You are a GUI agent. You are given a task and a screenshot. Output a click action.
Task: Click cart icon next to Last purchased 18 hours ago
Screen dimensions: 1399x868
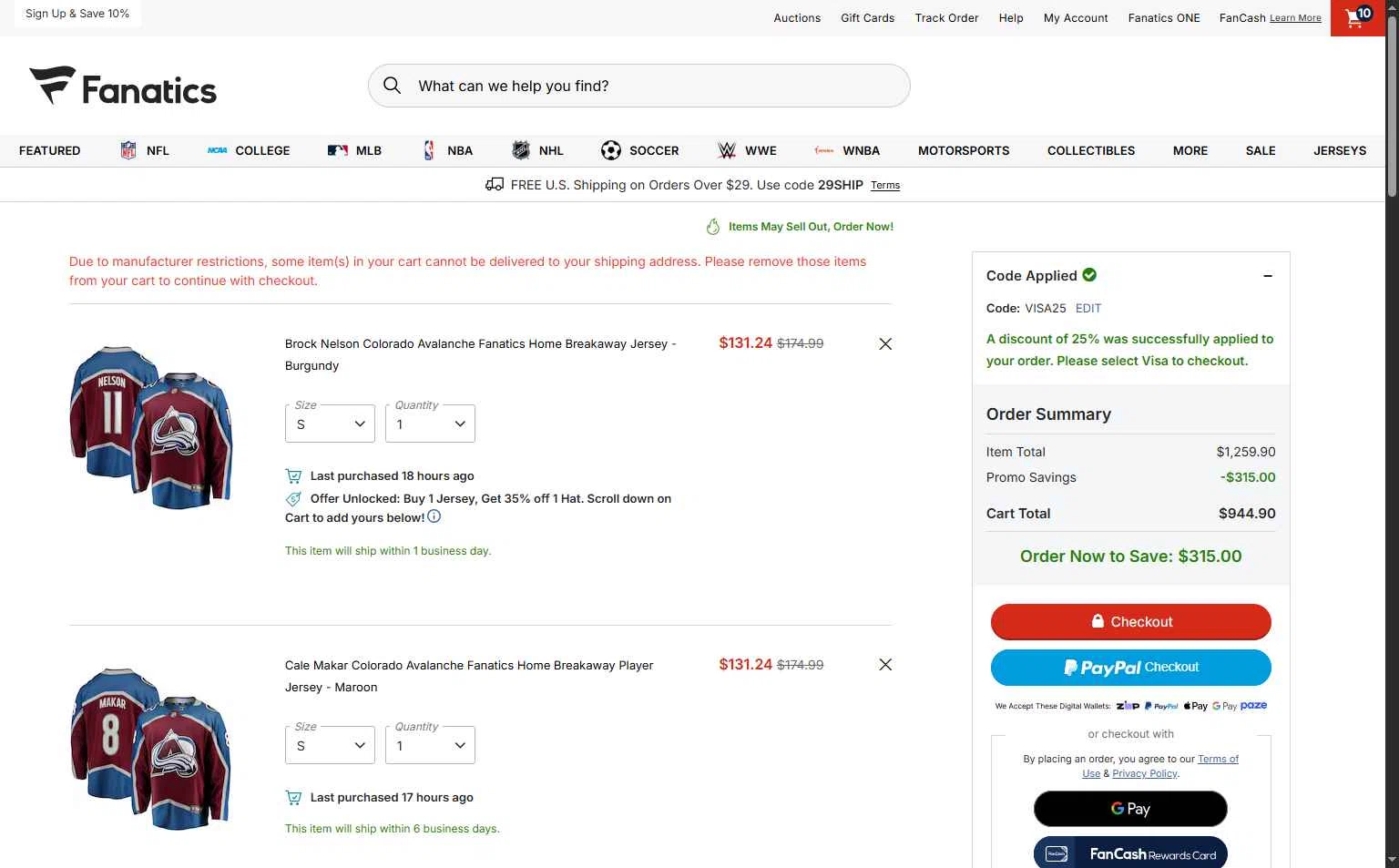pyautogui.click(x=293, y=475)
